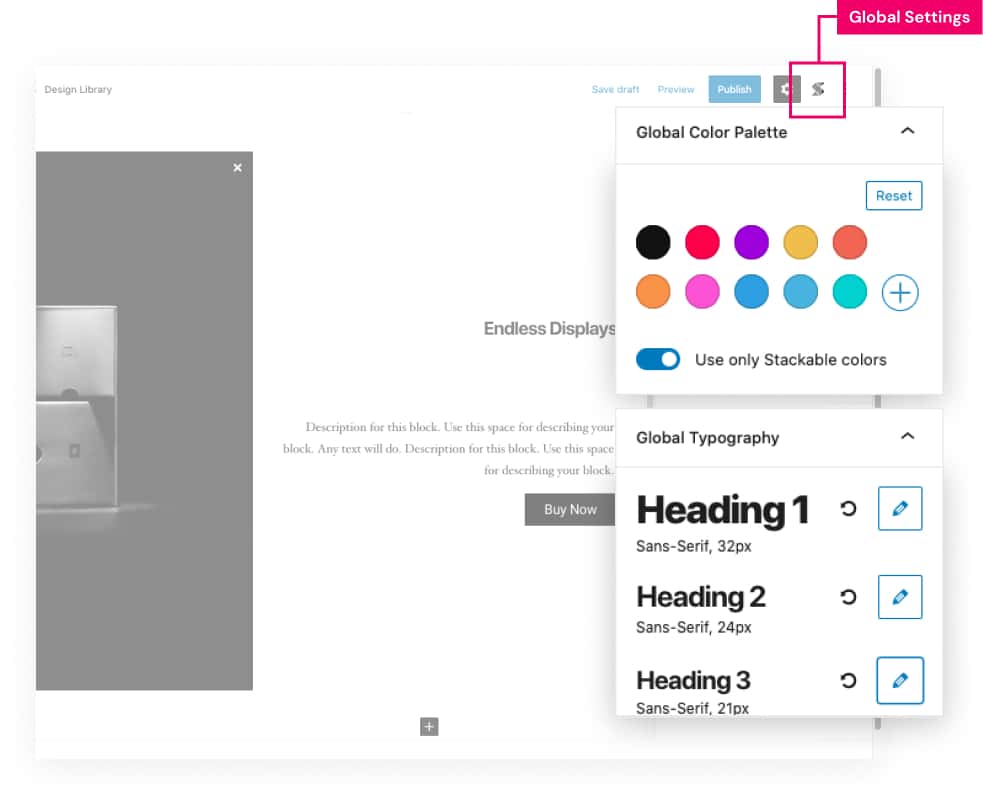Viewport: 983px width, 801px height.
Task: Reset the global color palette
Action: (893, 196)
